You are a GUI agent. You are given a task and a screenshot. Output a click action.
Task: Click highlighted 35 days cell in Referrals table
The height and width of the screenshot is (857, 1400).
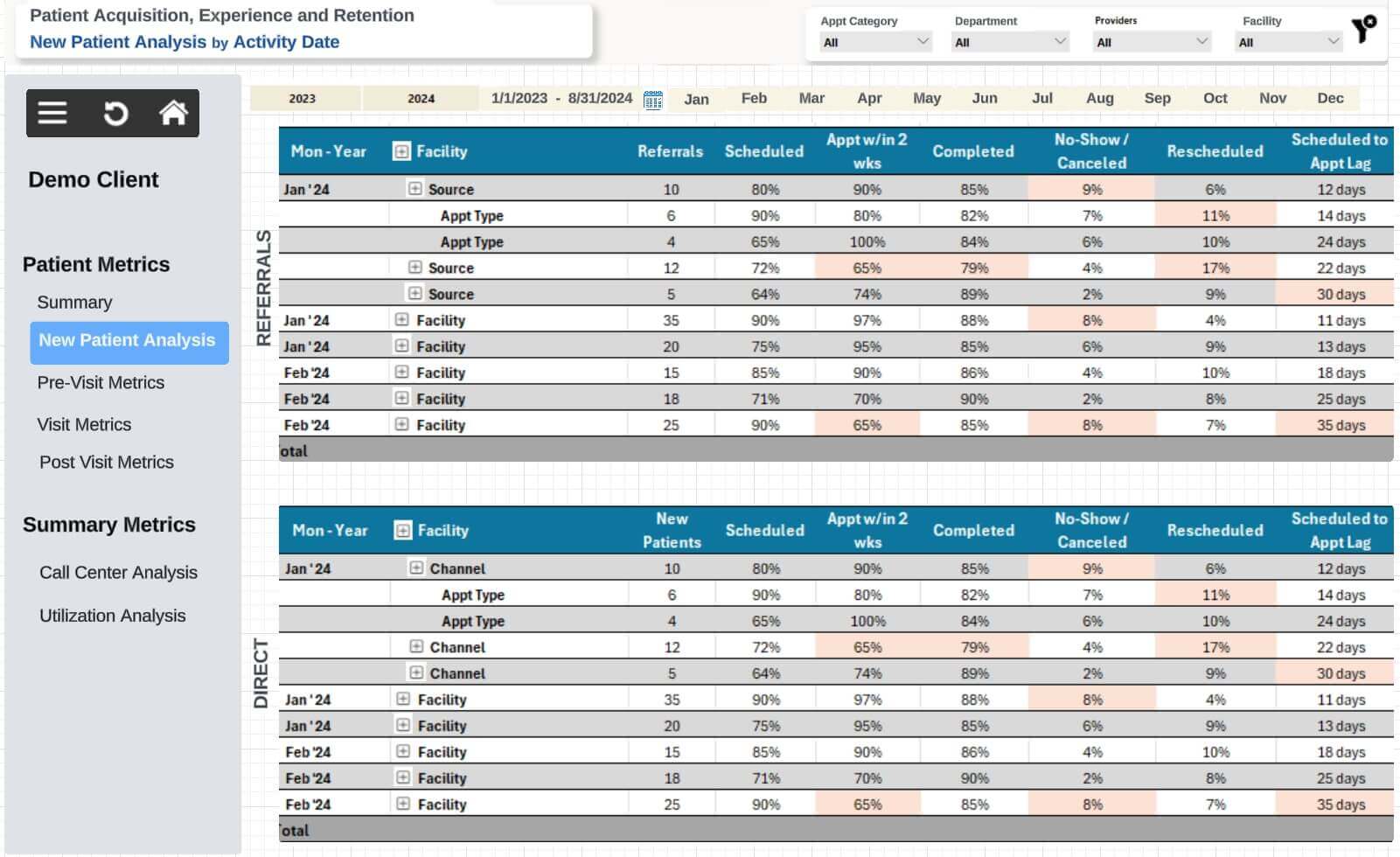[x=1340, y=425]
